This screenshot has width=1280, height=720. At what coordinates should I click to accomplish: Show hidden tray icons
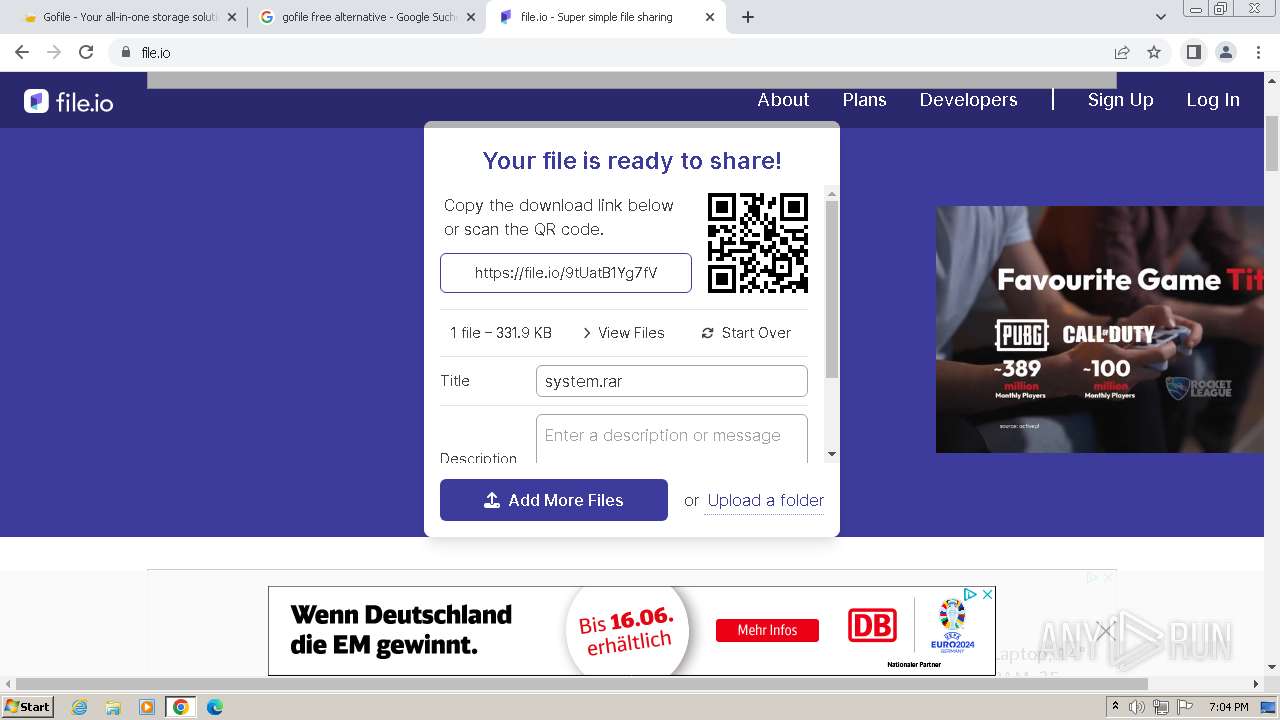(x=1116, y=707)
